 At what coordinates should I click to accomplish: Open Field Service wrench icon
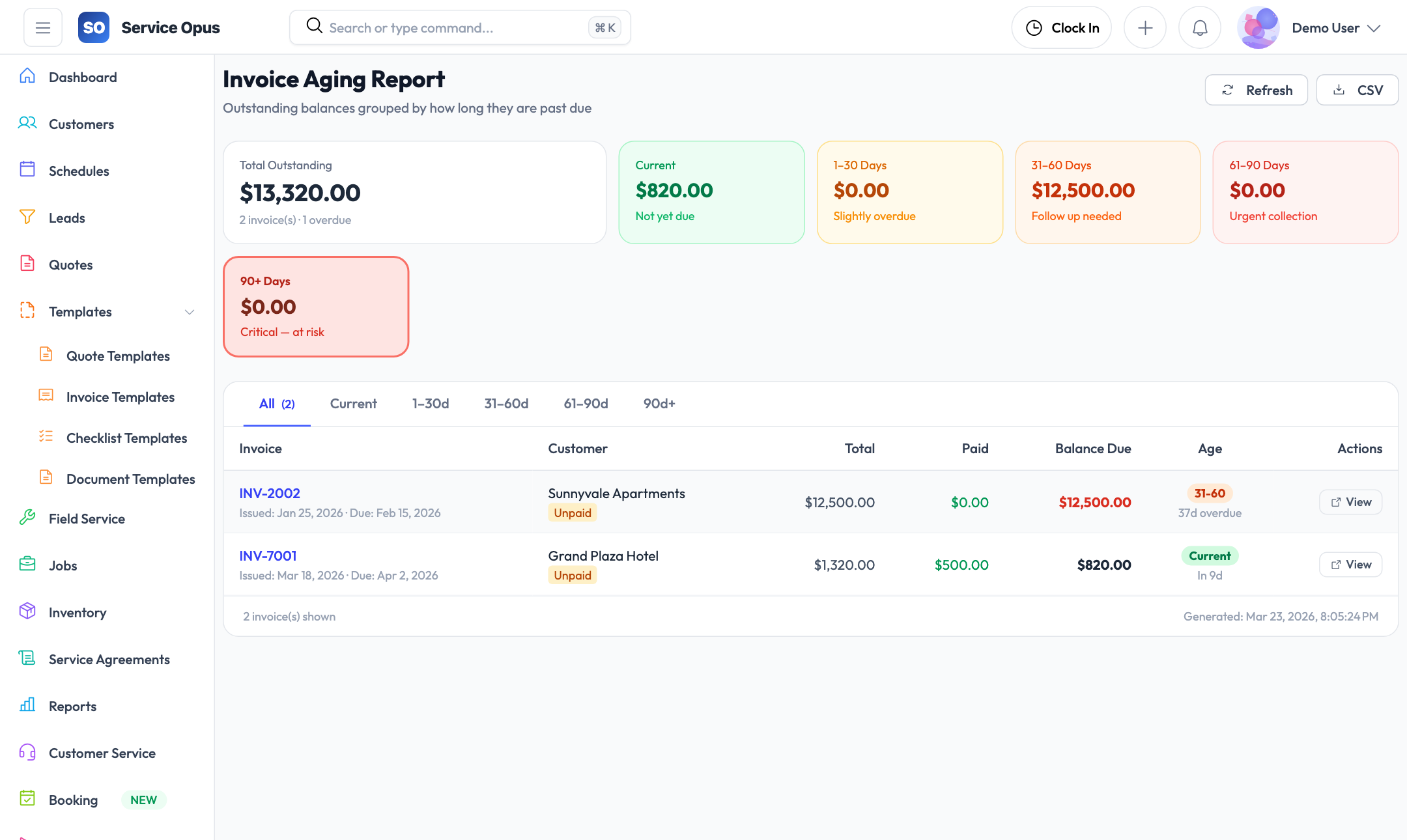coord(27,518)
